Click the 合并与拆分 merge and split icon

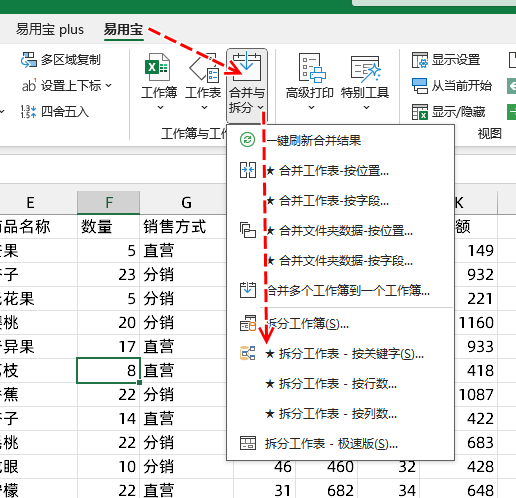click(247, 66)
